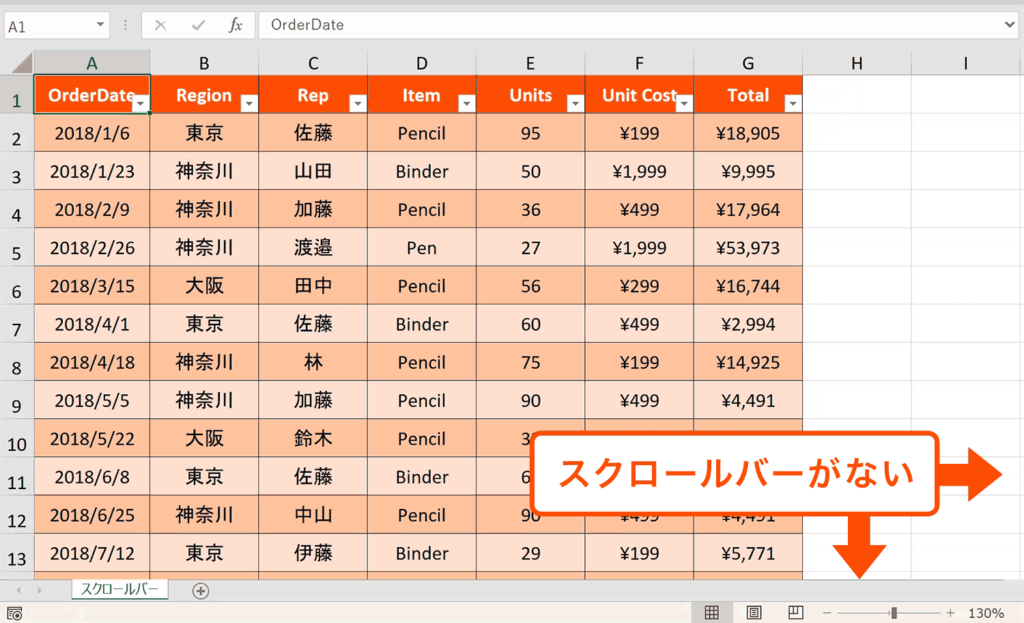The height and width of the screenshot is (623, 1024).
Task: Select the スクロールバー sheet tab
Action: tap(120, 589)
